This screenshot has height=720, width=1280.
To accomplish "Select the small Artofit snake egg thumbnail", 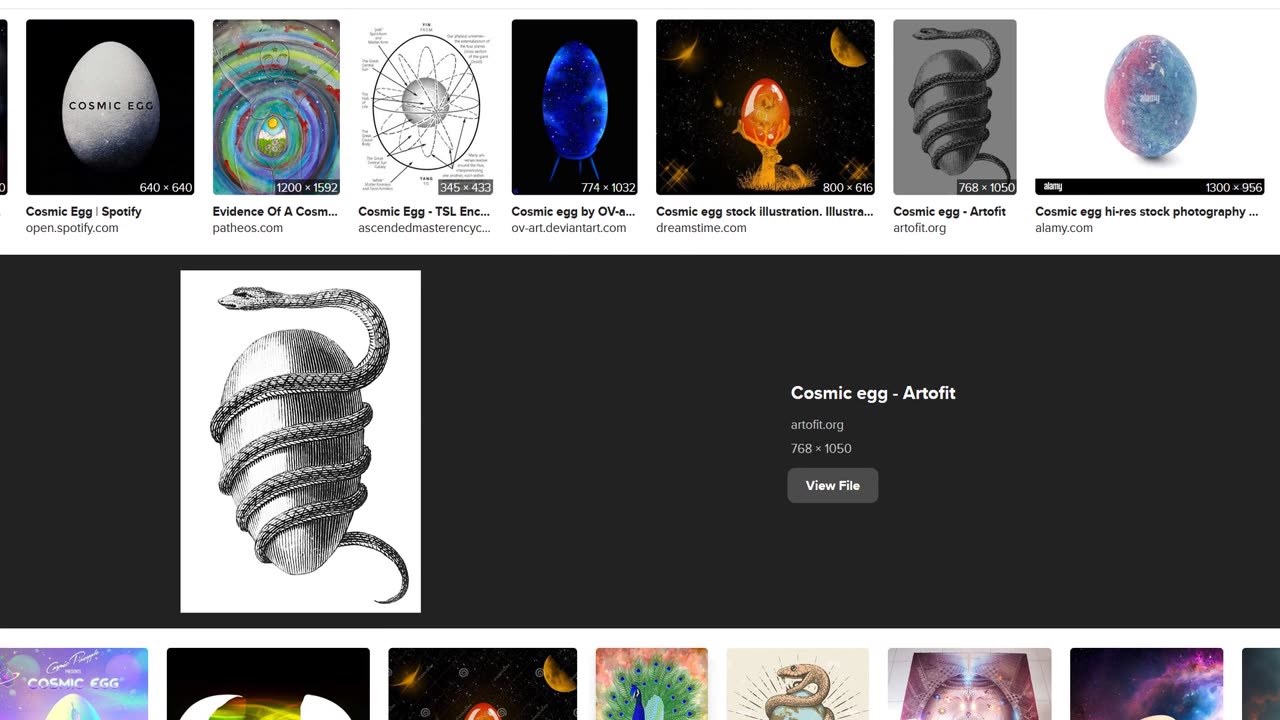I will (955, 107).
